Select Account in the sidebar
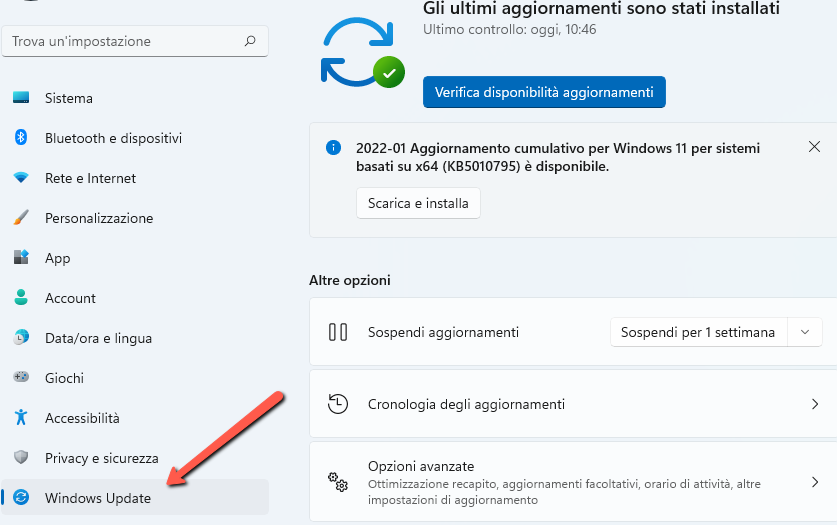 70,298
